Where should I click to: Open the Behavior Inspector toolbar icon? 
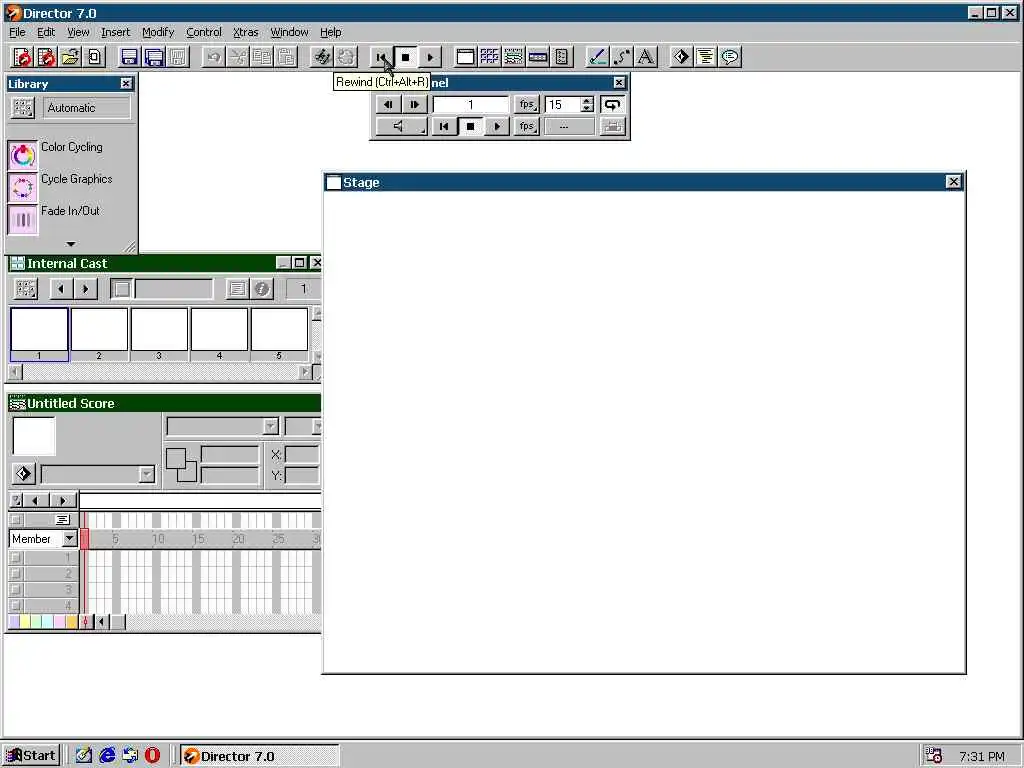coord(682,57)
